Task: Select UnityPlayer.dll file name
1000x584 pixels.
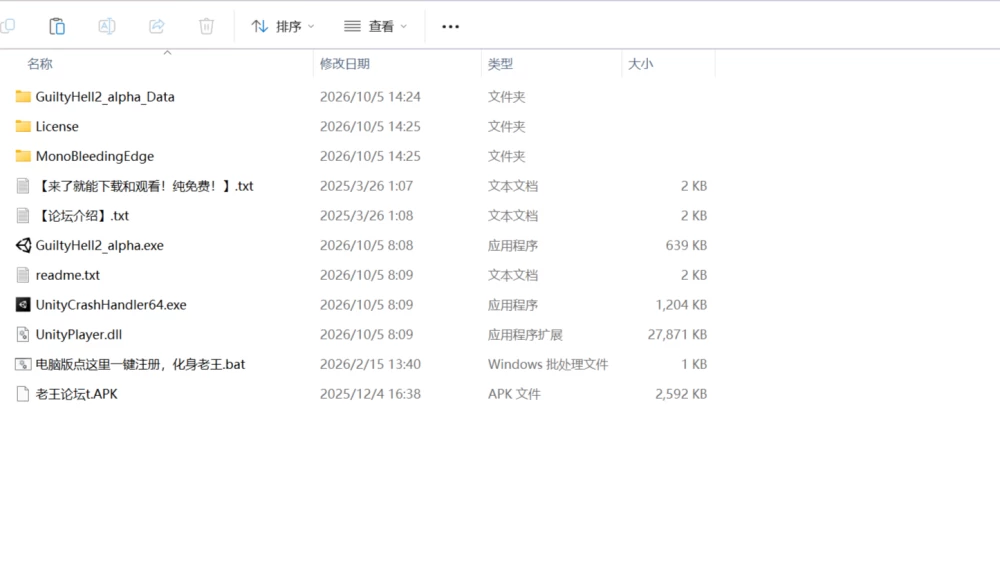Action: point(78,334)
